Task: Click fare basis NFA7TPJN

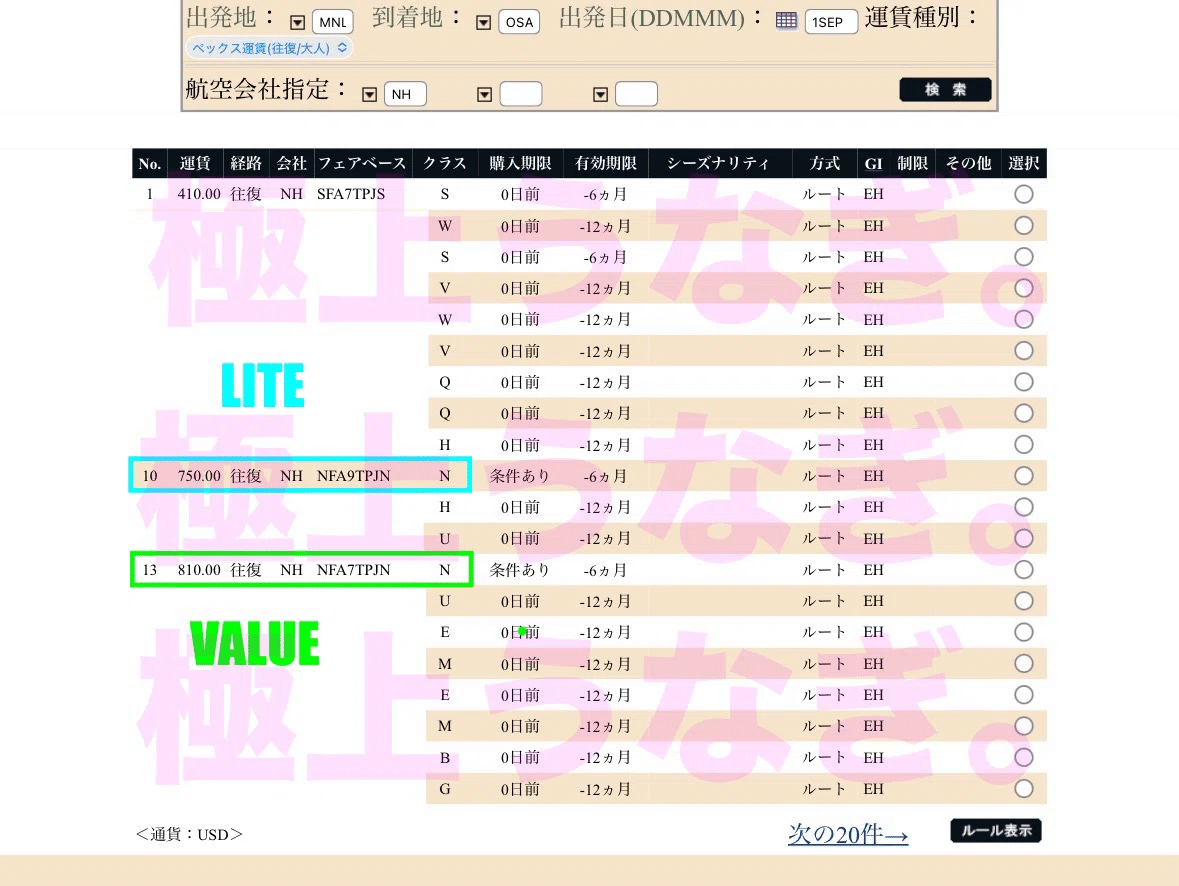Action: [x=353, y=569]
